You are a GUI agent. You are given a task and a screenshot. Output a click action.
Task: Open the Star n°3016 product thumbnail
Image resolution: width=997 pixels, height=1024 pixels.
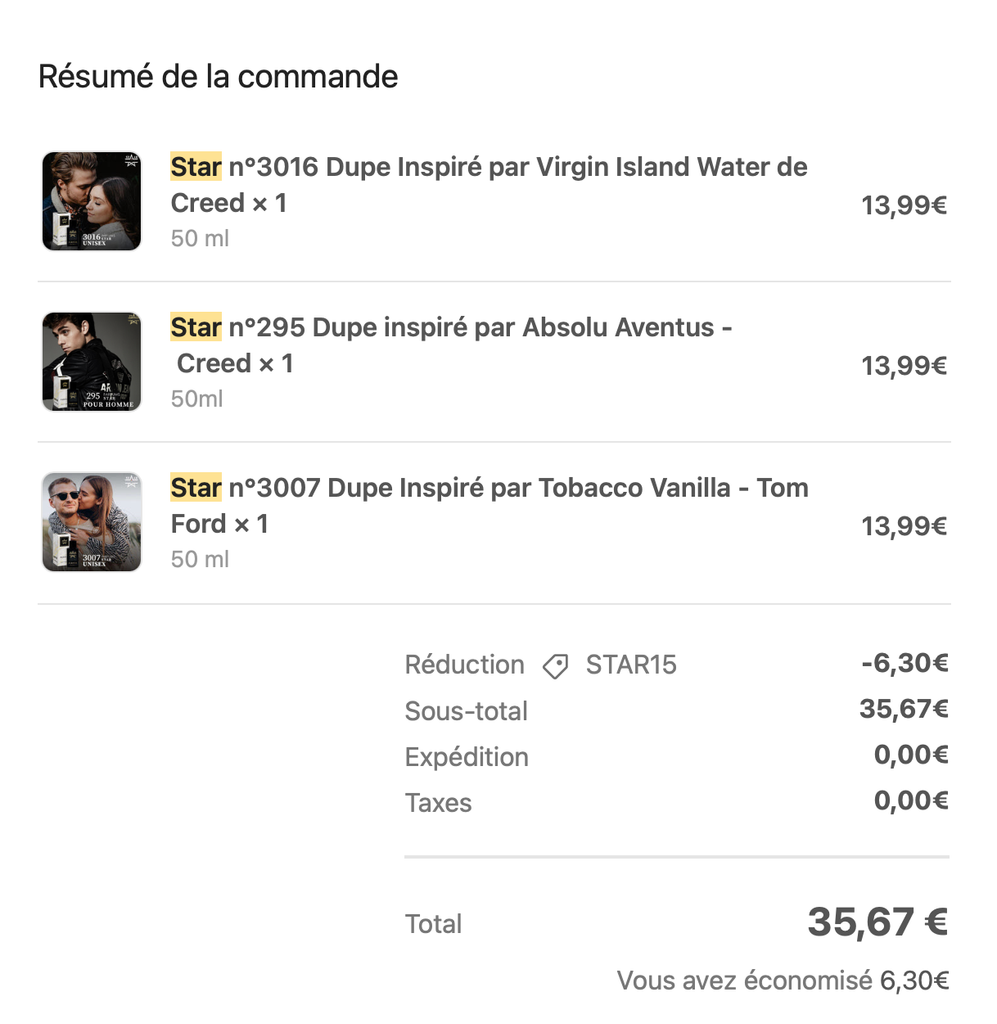(x=92, y=201)
